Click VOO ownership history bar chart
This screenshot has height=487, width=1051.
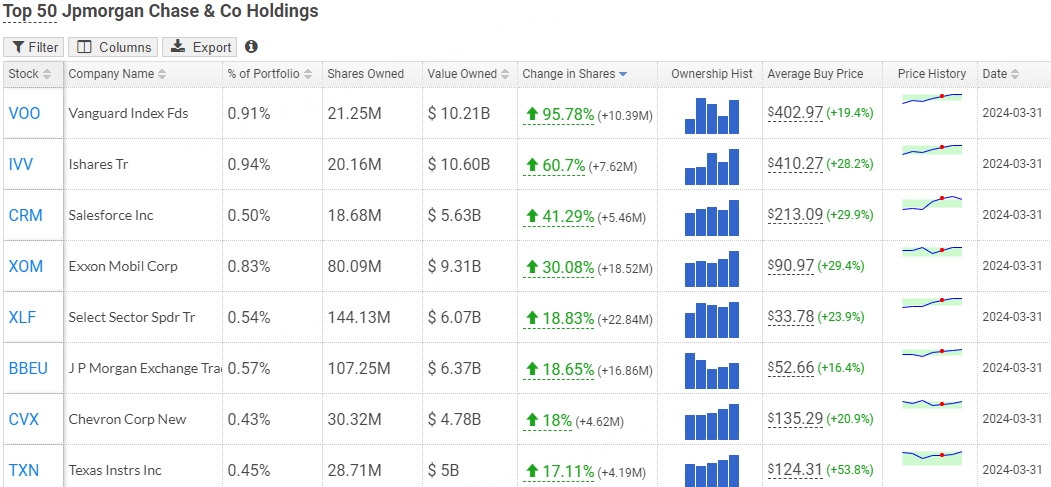pos(711,116)
